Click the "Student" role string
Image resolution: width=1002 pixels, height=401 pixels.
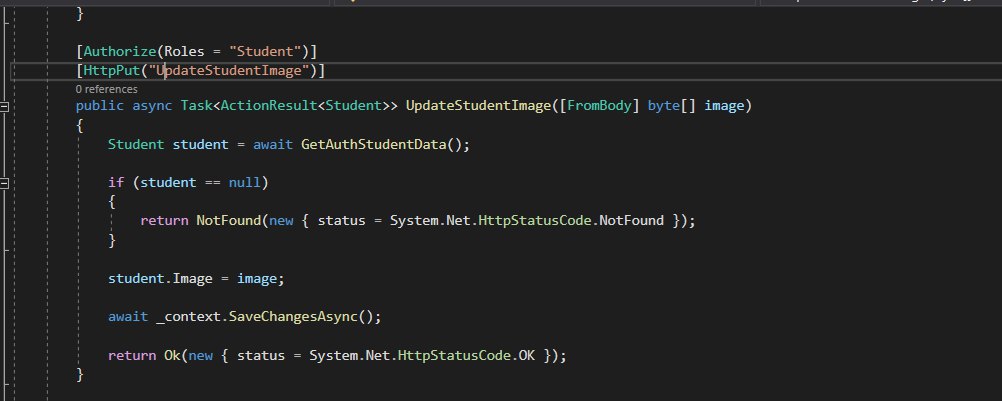click(x=265, y=51)
